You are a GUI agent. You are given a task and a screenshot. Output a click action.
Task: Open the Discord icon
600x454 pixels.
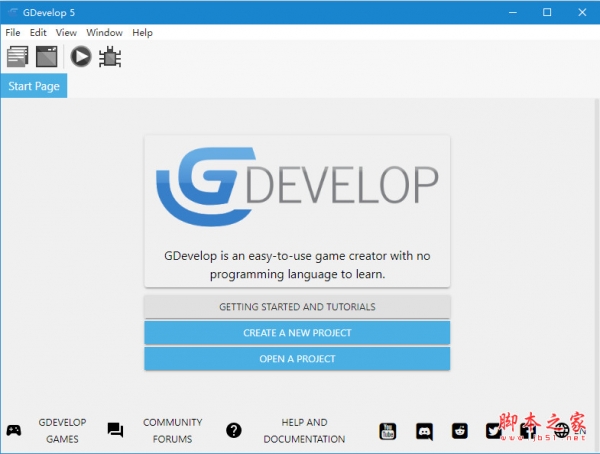[424, 431]
